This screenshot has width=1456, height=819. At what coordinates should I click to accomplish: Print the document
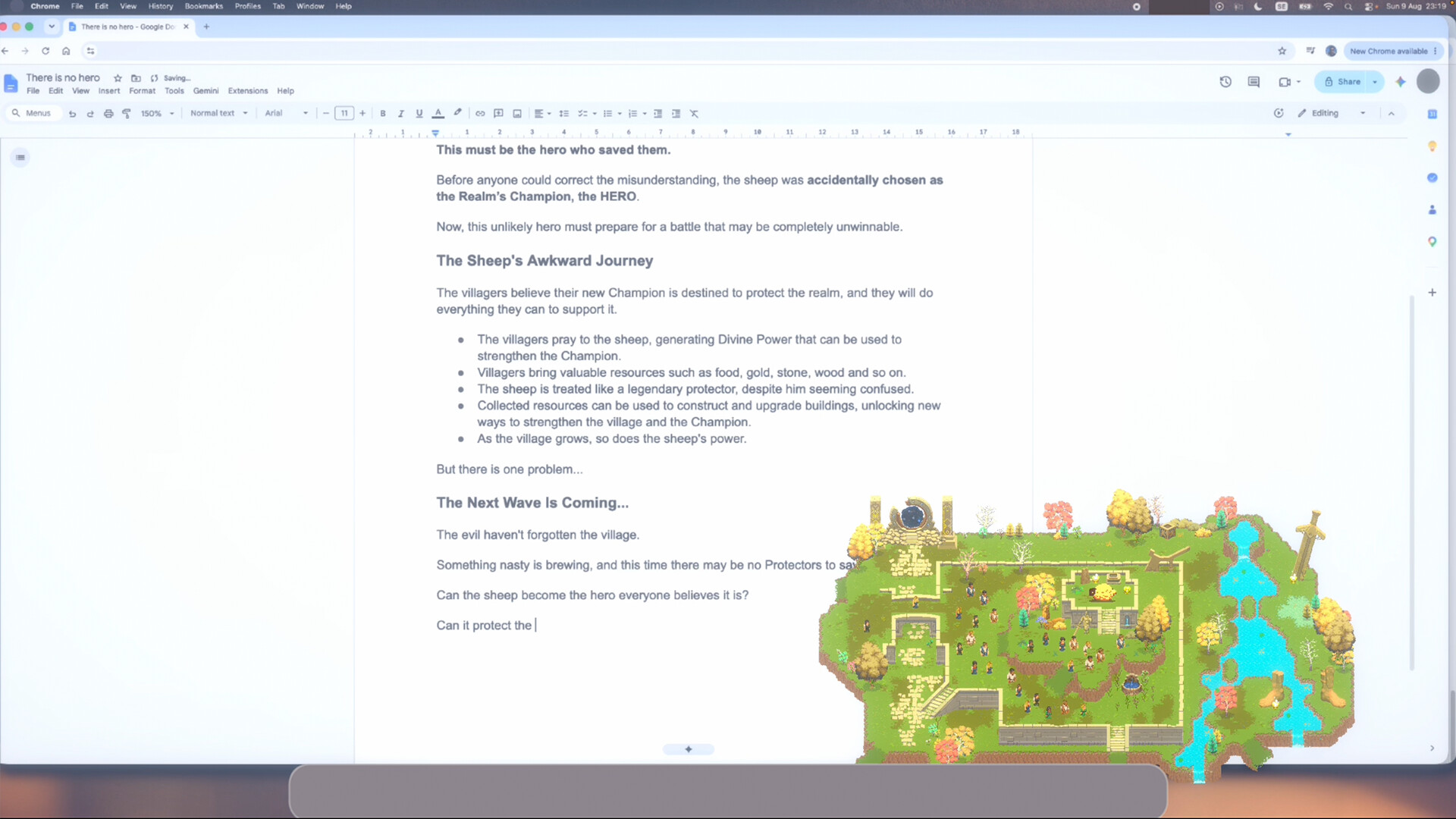108,114
